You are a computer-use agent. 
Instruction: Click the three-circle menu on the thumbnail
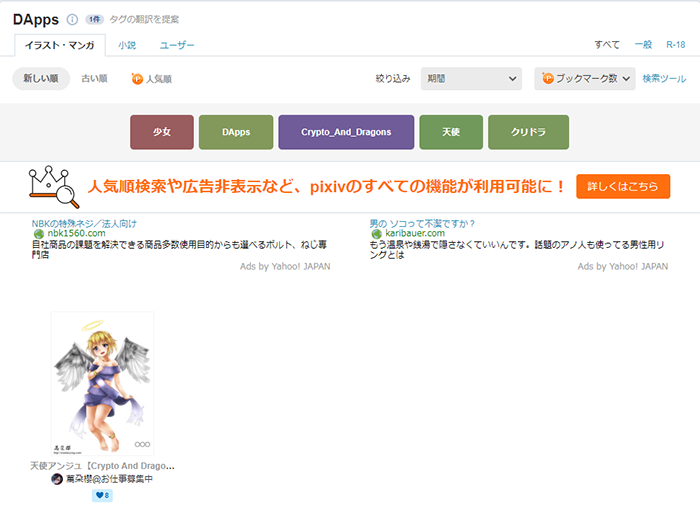[142, 445]
